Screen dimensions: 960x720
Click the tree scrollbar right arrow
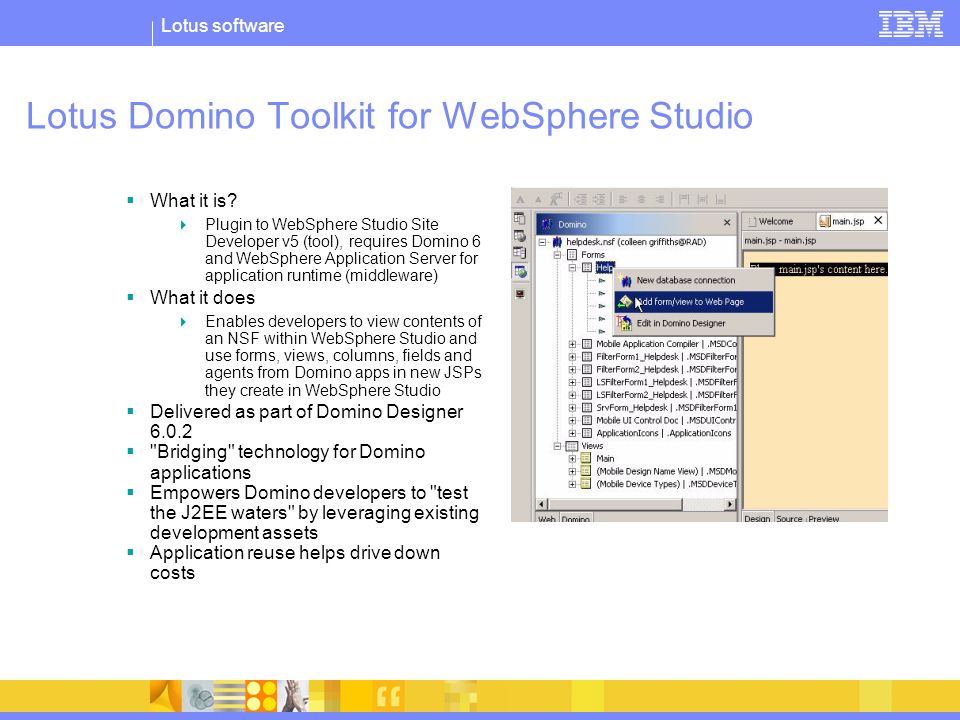coord(730,504)
